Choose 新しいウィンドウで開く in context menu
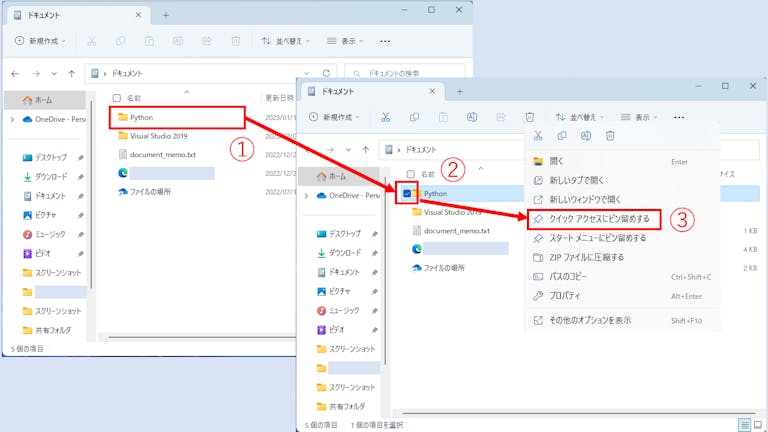768x432 pixels. pos(622,199)
